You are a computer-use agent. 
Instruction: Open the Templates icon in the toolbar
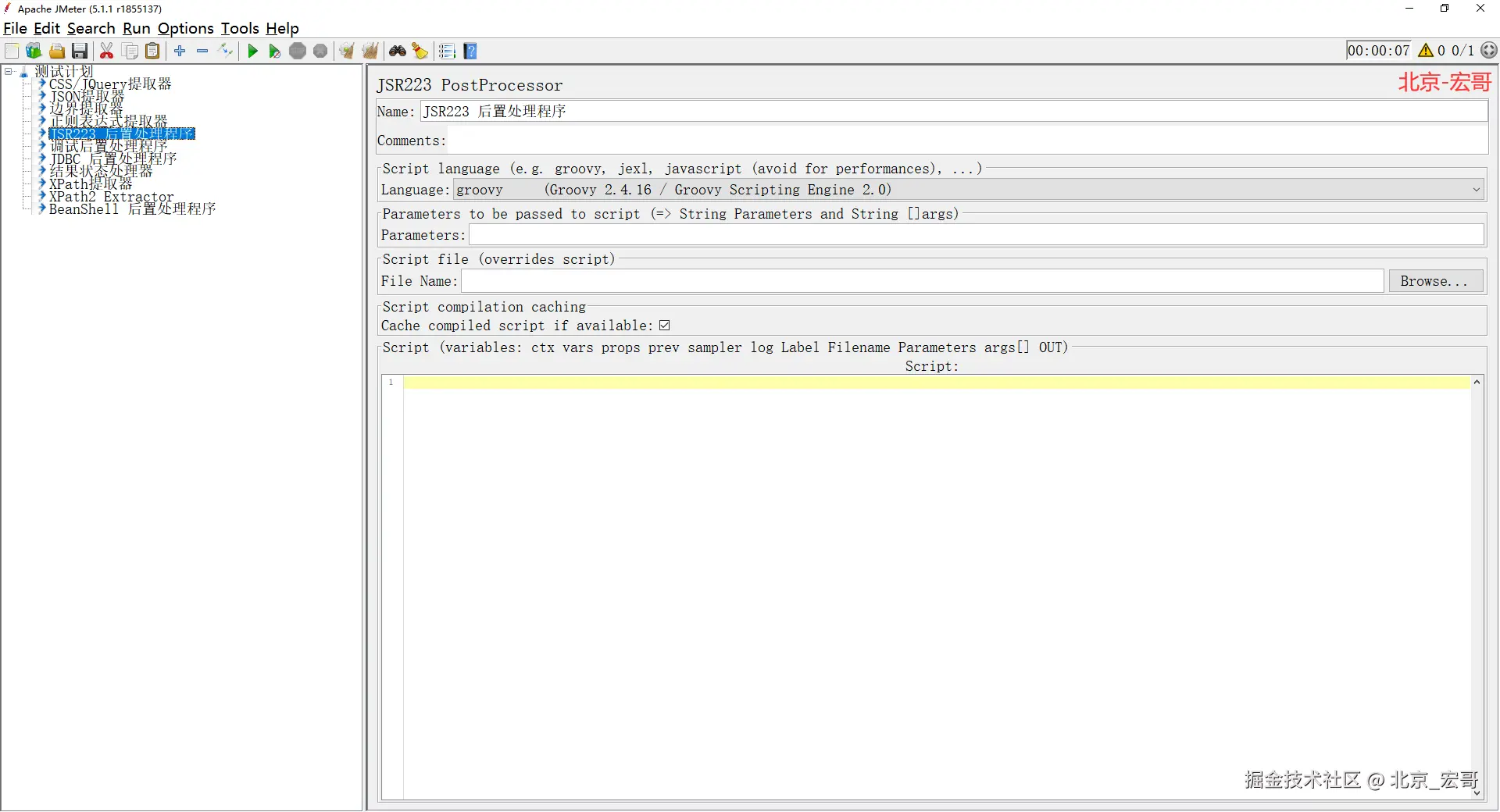point(34,52)
